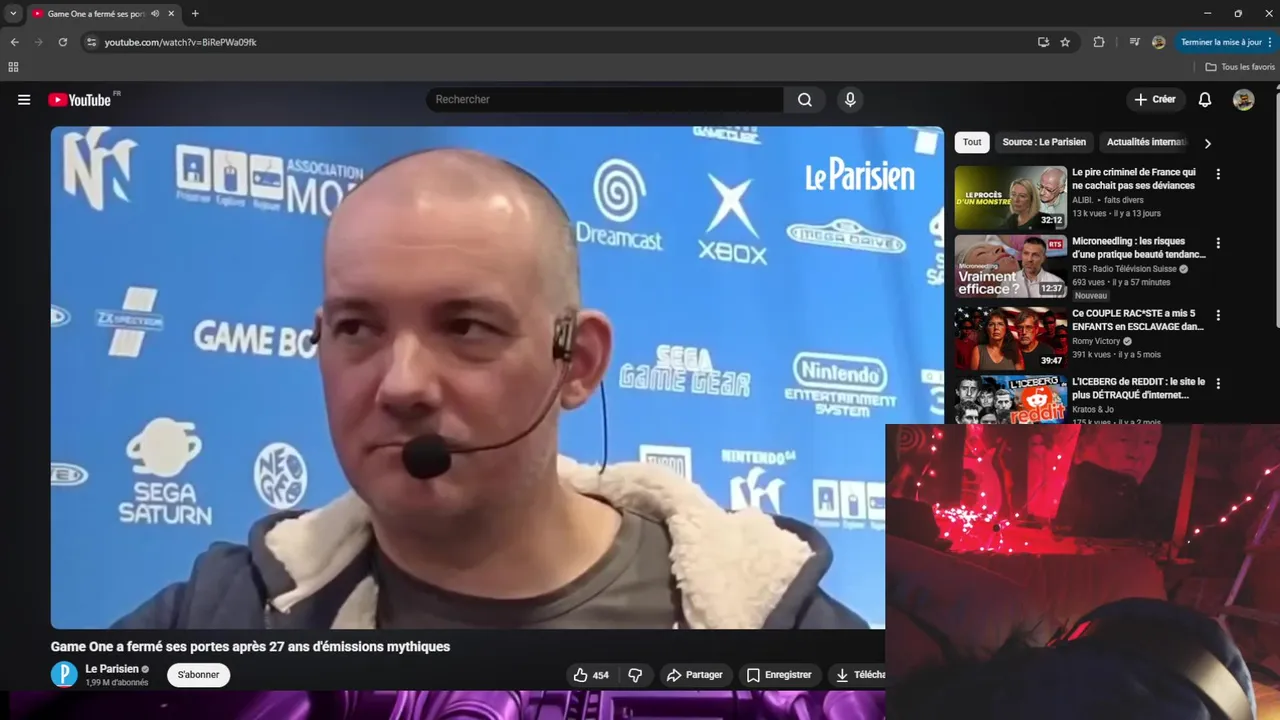Click the Créer button
Screen dimensions: 1280x720
(1155, 100)
